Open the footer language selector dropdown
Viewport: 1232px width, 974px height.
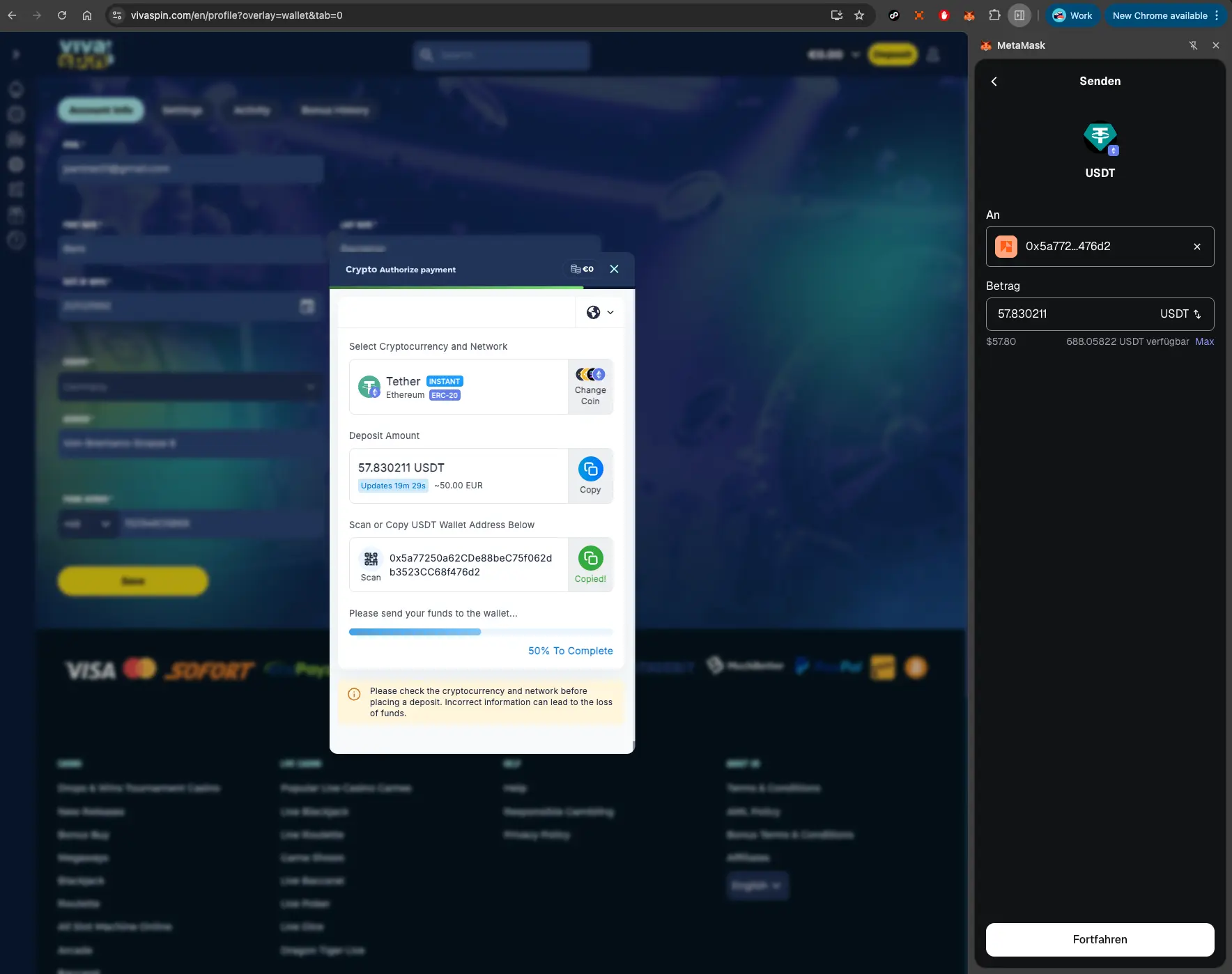[x=757, y=886]
